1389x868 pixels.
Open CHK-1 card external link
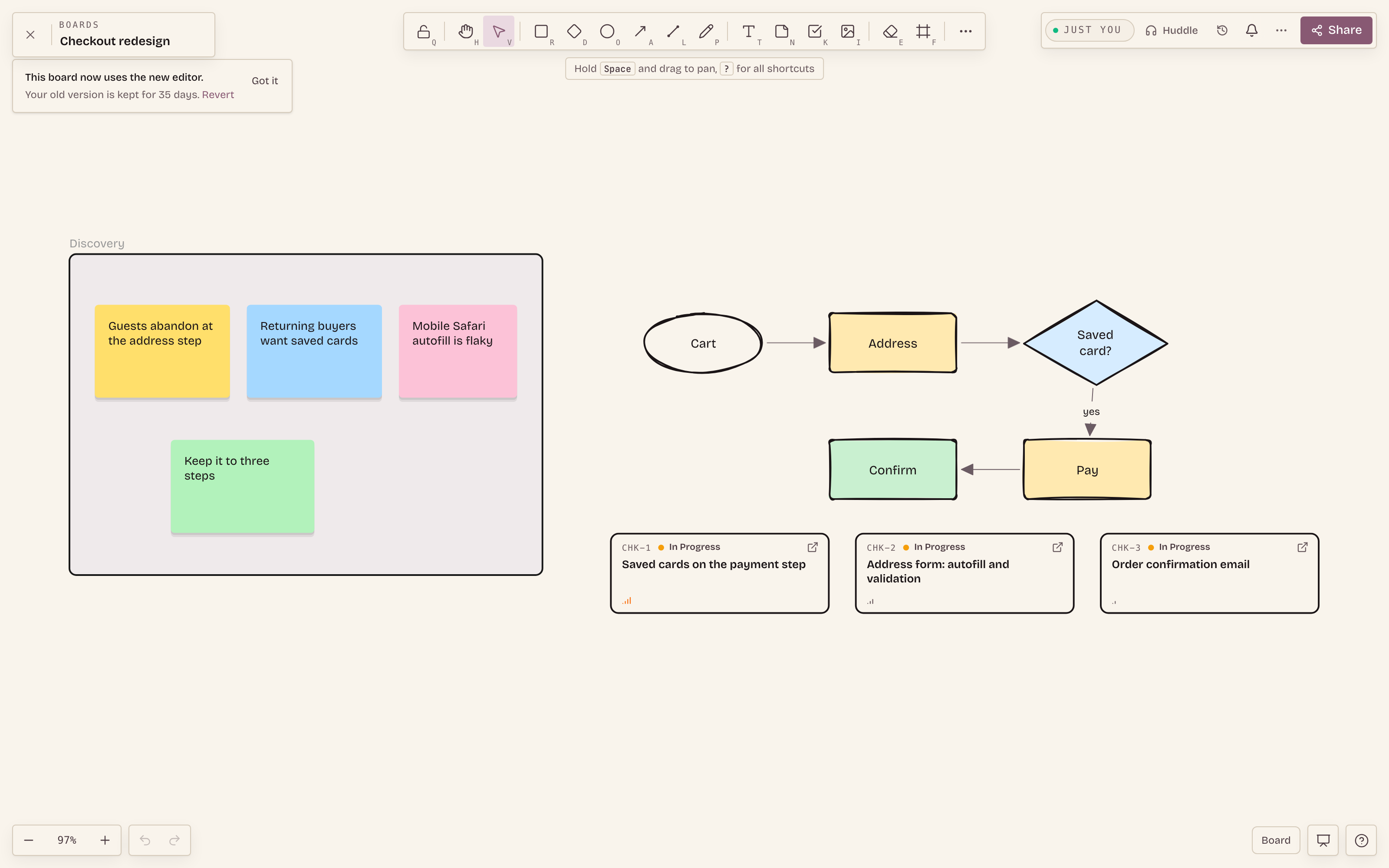pyautogui.click(x=812, y=547)
